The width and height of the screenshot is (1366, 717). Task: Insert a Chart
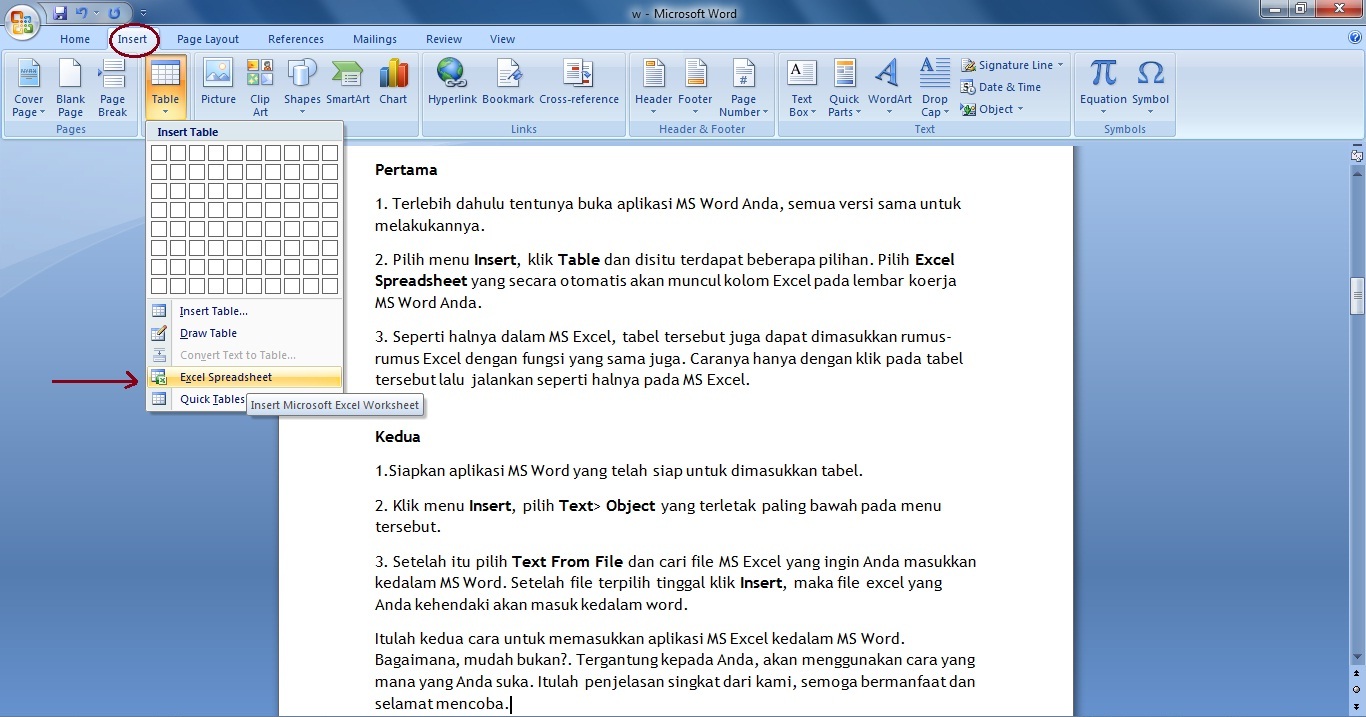(393, 85)
